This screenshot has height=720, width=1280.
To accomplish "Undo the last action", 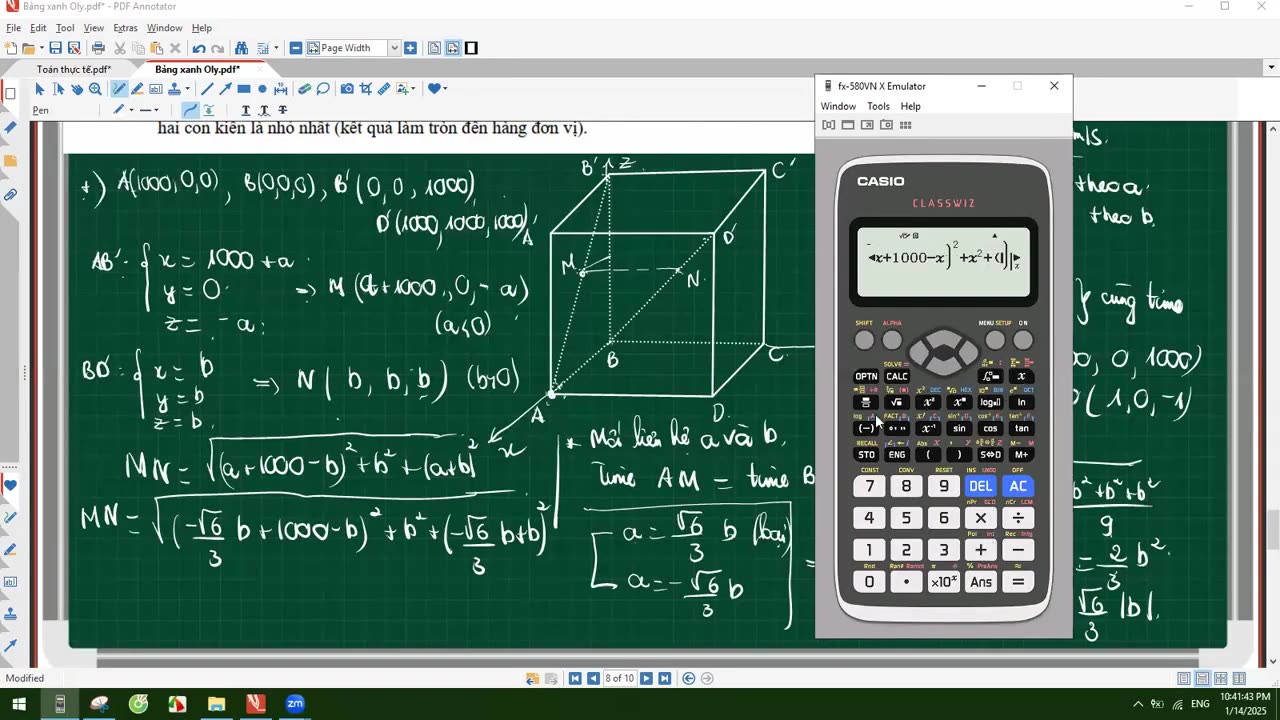I will tap(199, 48).
